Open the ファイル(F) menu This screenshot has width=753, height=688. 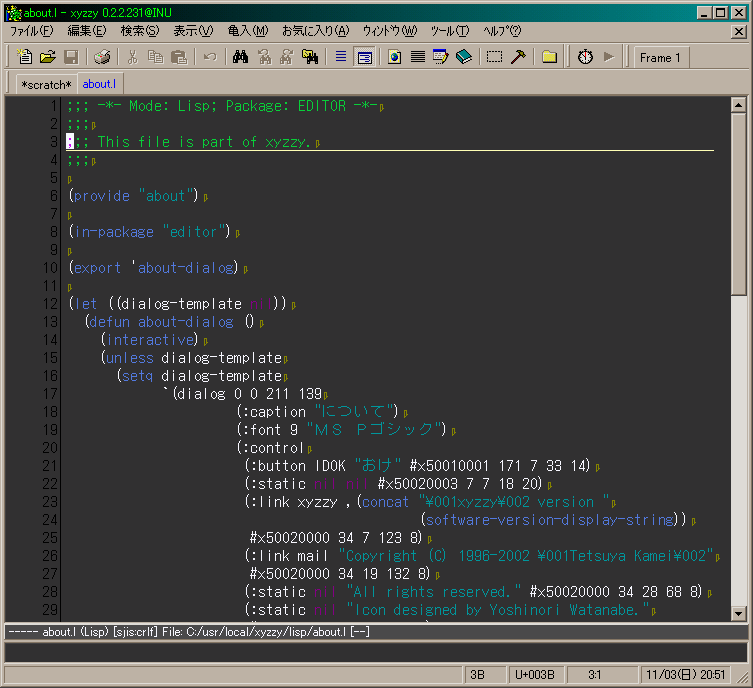point(32,31)
